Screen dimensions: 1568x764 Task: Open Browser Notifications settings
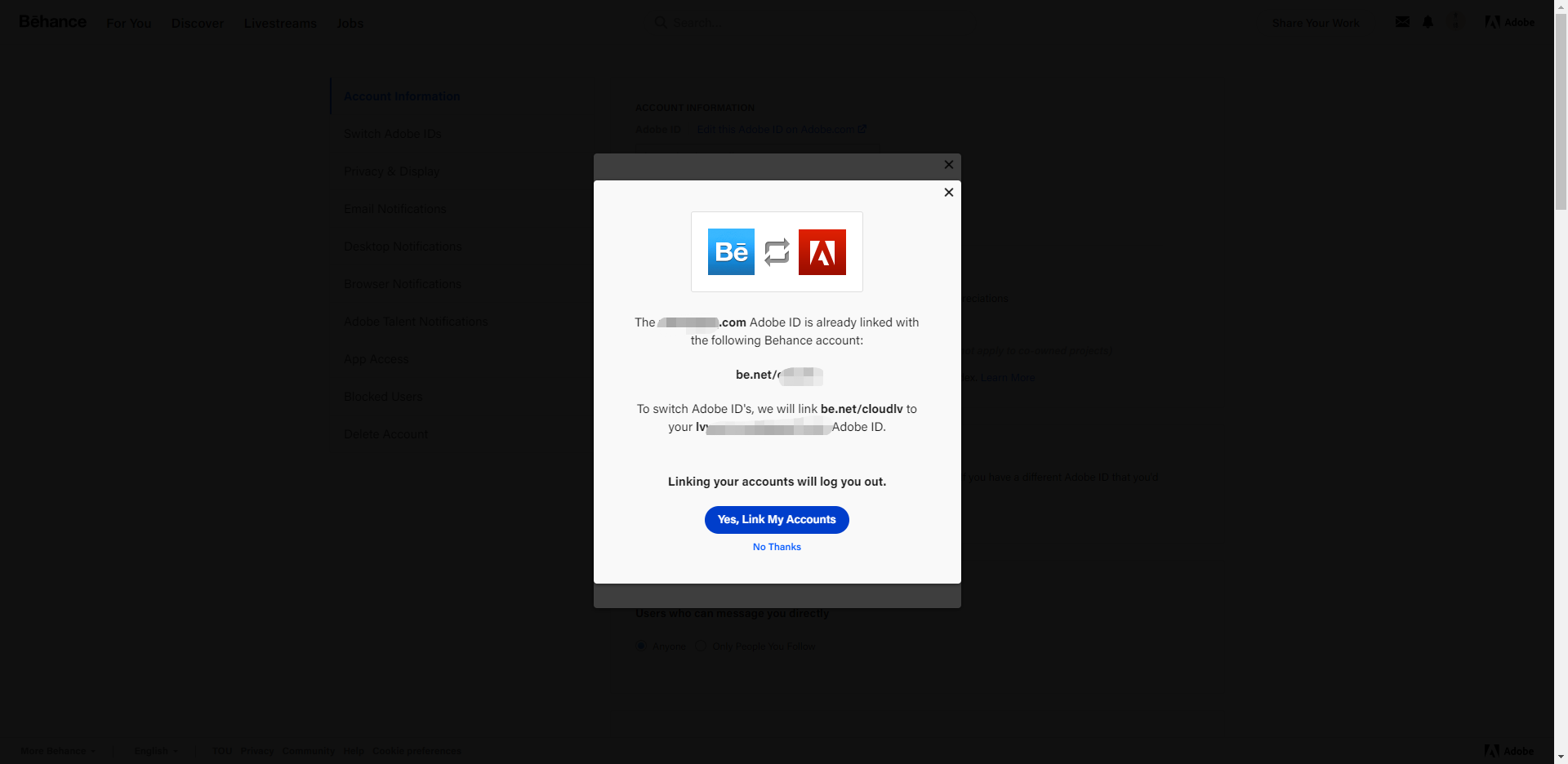pyautogui.click(x=403, y=284)
